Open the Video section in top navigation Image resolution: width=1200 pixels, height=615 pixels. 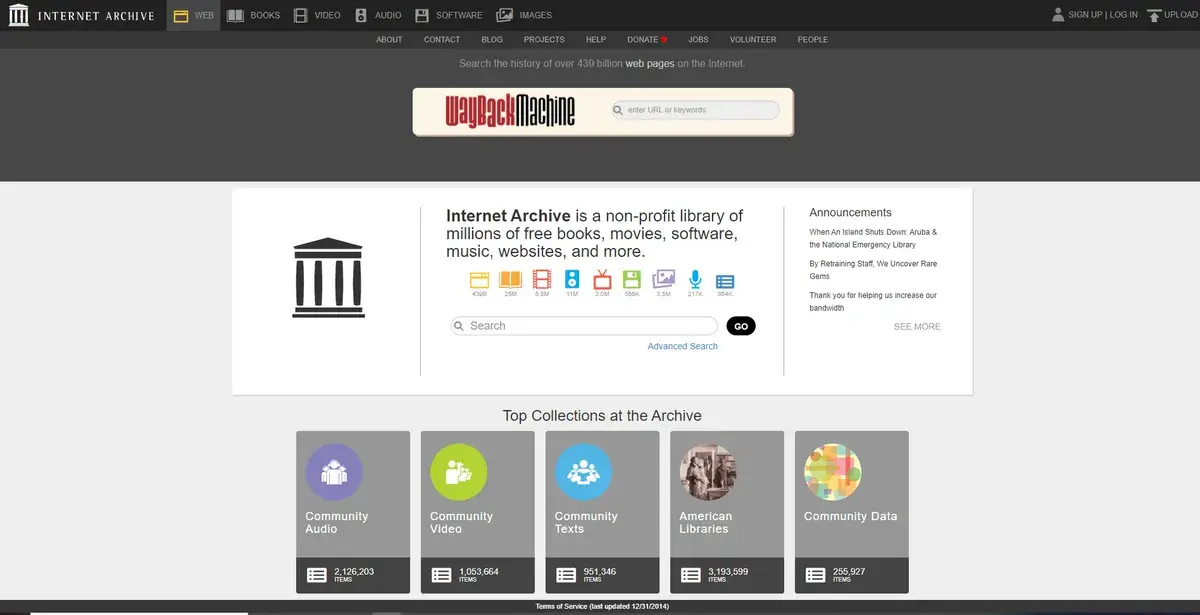[x=317, y=15]
